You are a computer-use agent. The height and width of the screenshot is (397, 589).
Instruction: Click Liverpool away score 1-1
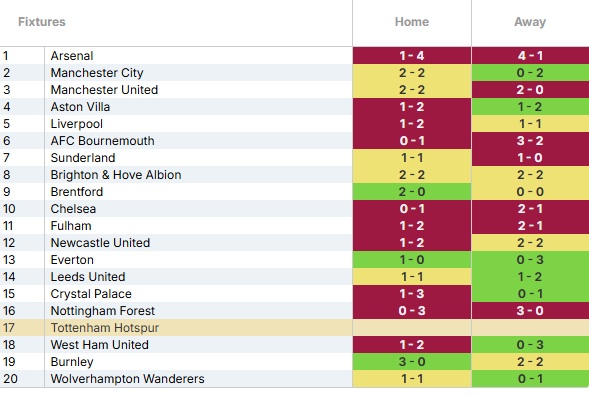pyautogui.click(x=530, y=124)
